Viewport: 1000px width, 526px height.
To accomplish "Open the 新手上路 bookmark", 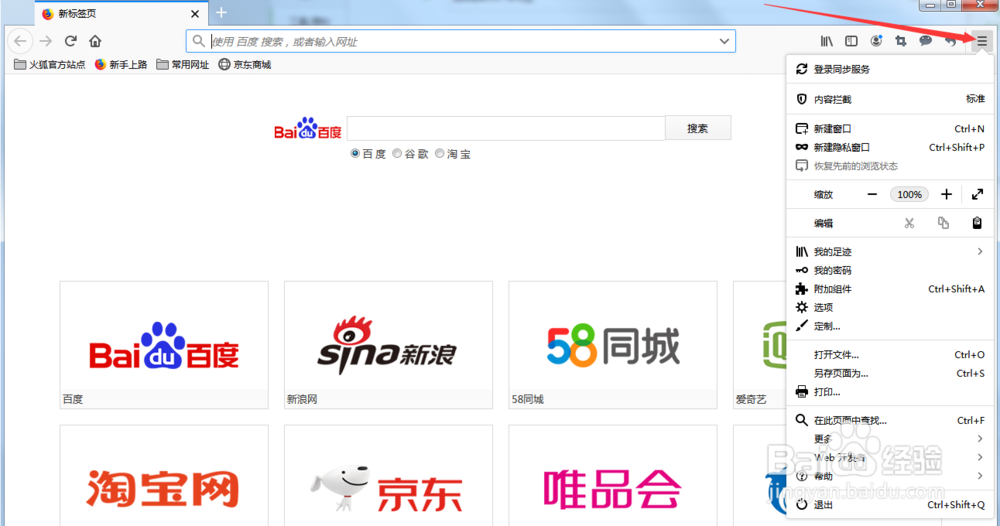I will [x=121, y=64].
